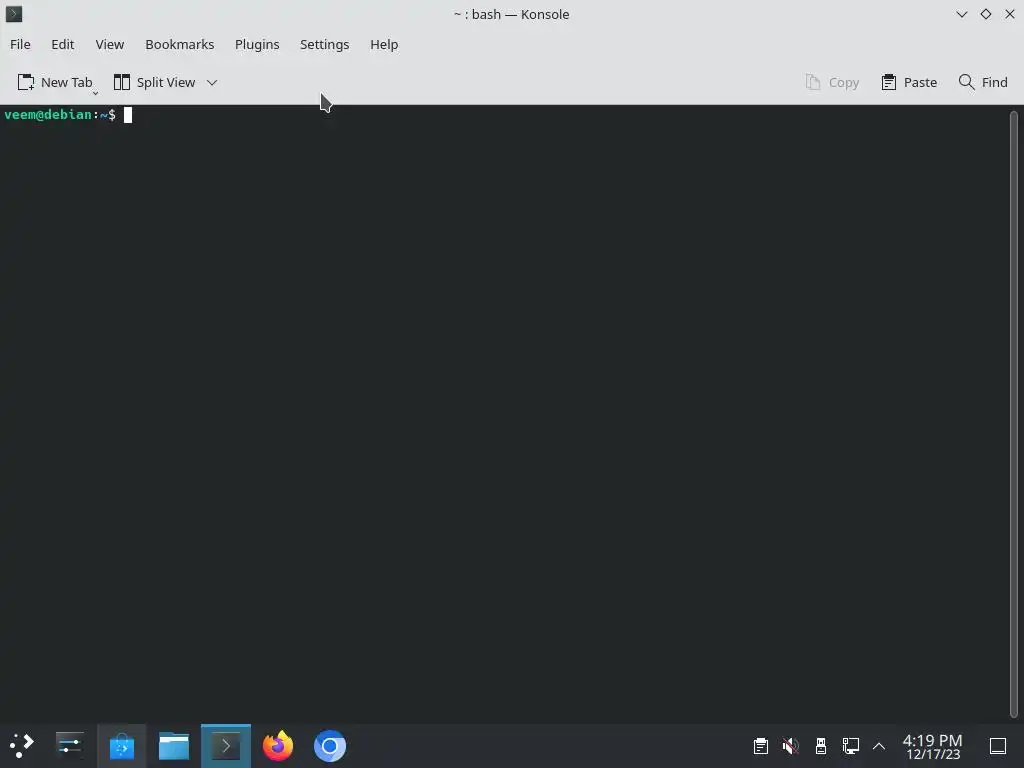The height and width of the screenshot is (768, 1024).
Task: Open the Settings menu
Action: (325, 44)
